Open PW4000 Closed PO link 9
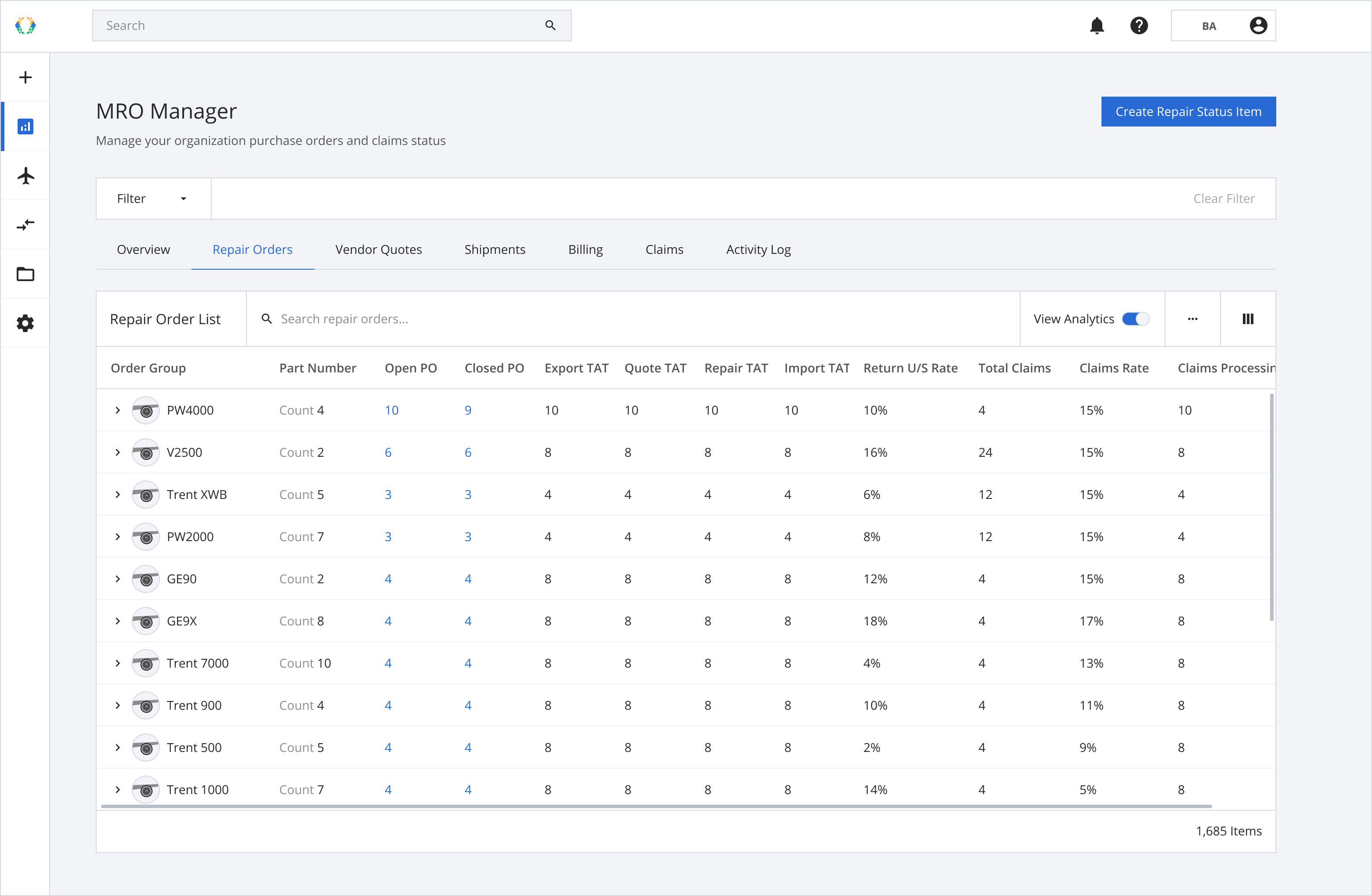The height and width of the screenshot is (896, 1372). [468, 411]
